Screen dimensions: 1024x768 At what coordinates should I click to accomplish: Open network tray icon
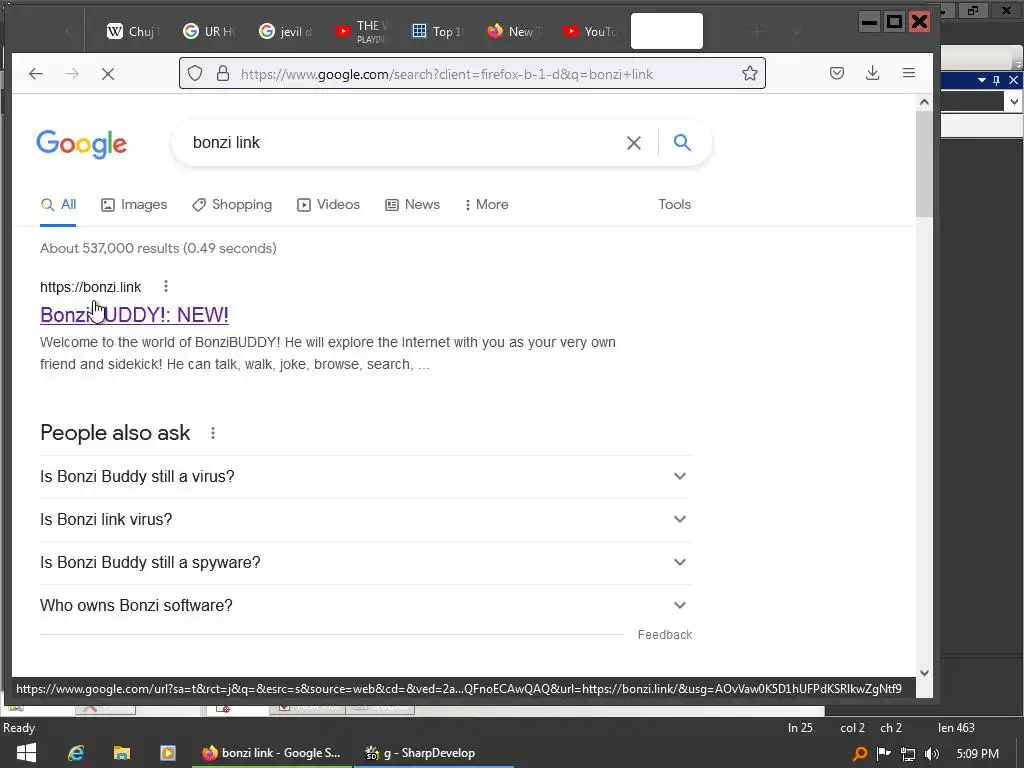(x=908, y=754)
